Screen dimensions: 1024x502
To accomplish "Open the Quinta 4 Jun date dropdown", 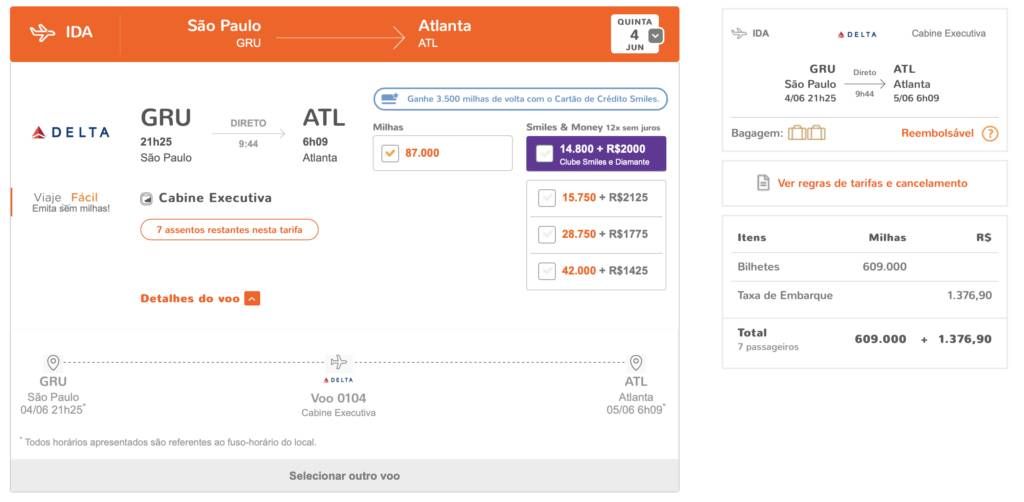I will tap(656, 36).
